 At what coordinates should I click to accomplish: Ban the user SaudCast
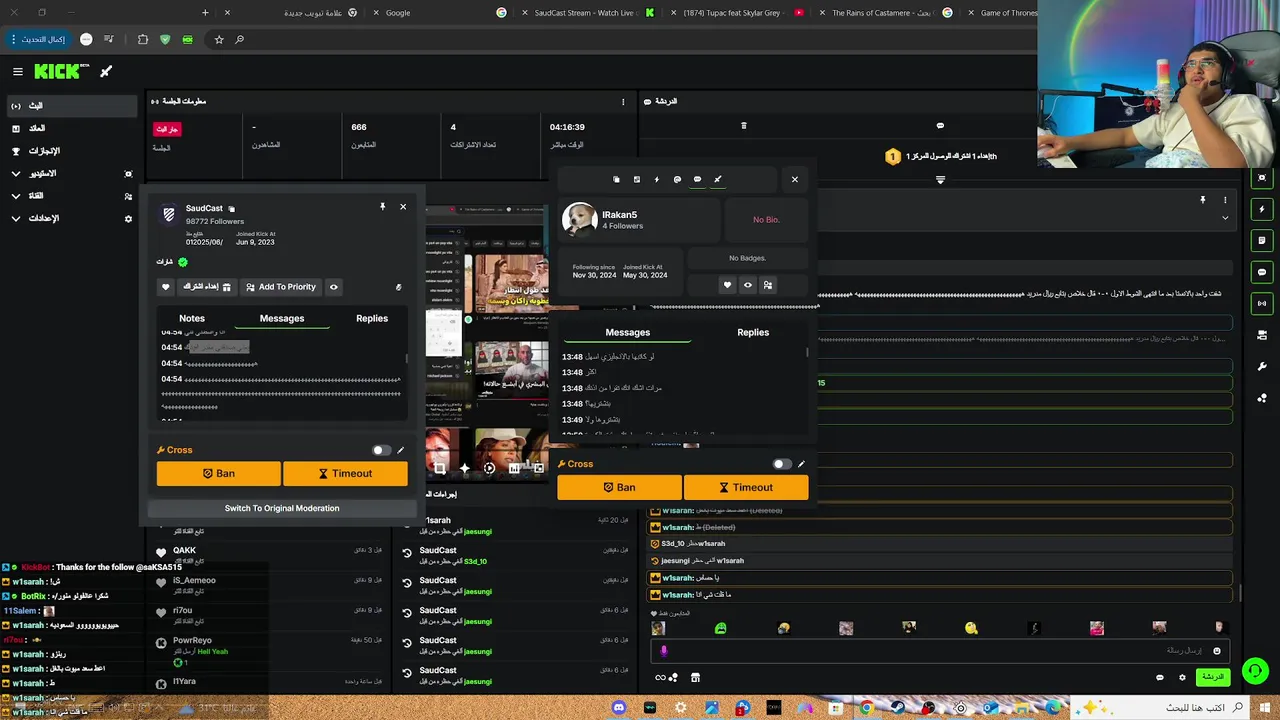point(219,474)
